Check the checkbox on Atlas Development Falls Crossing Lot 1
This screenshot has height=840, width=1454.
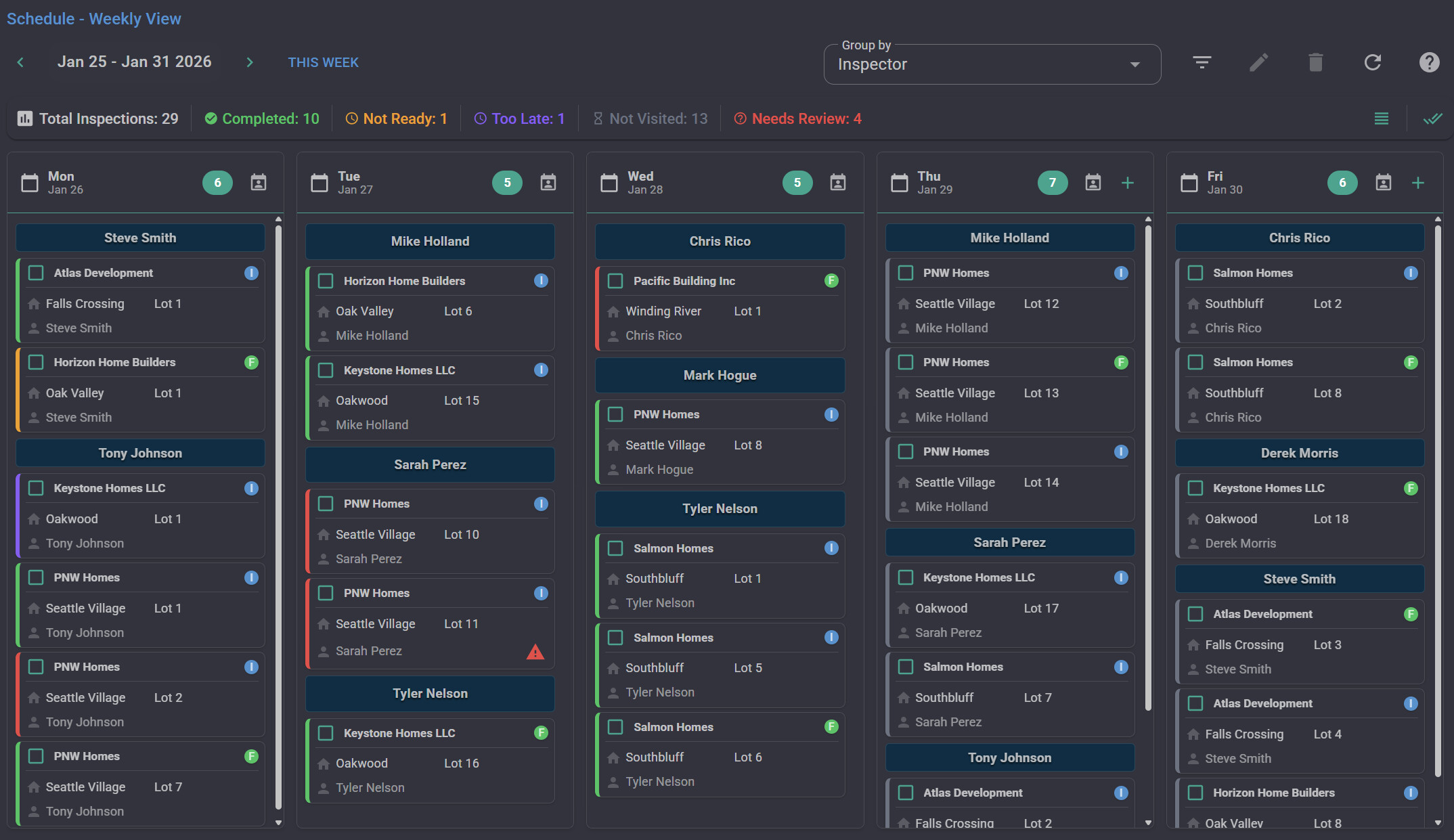[37, 273]
